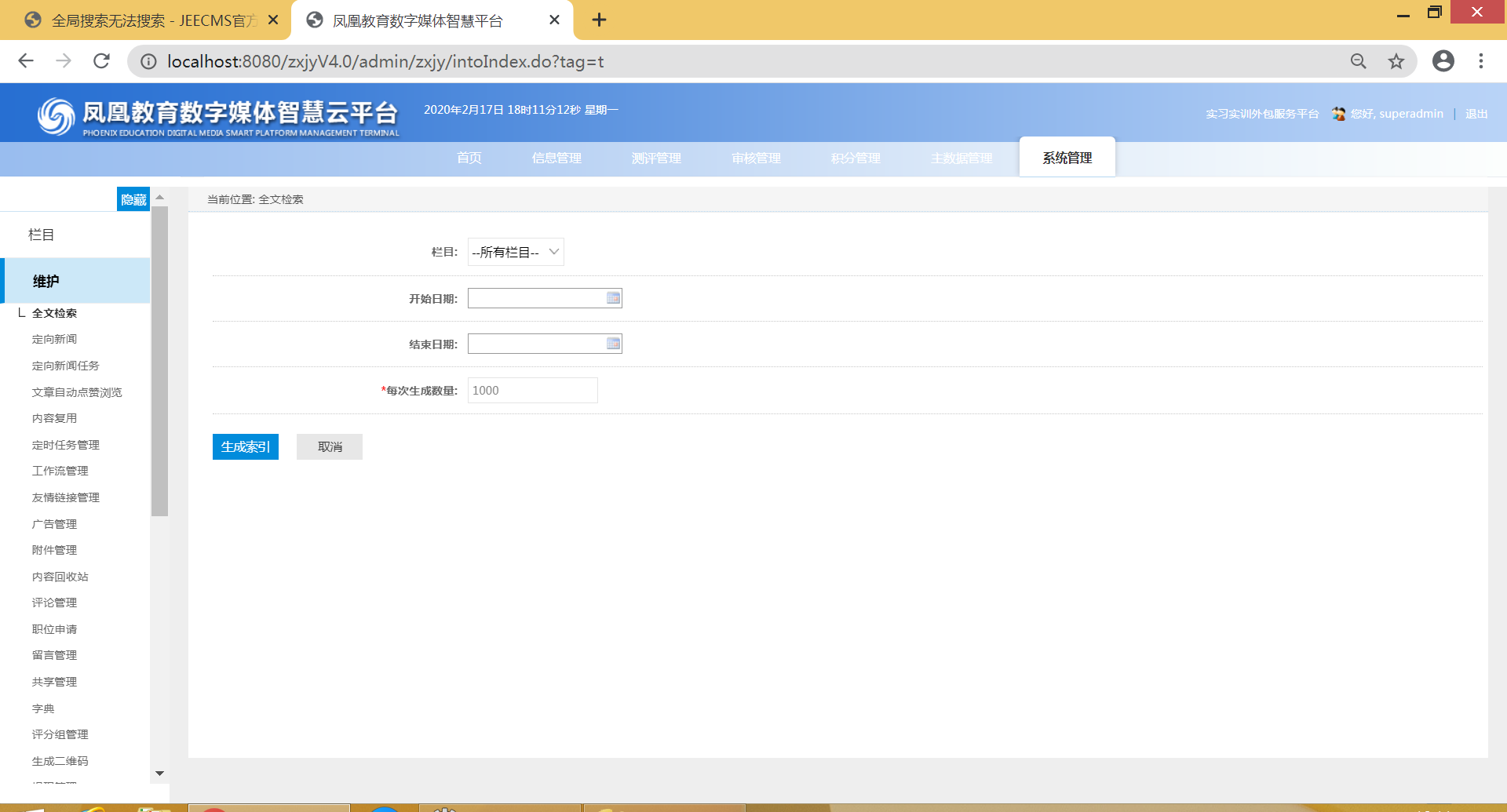Open 定向新闻 in the sidebar

[x=54, y=339]
